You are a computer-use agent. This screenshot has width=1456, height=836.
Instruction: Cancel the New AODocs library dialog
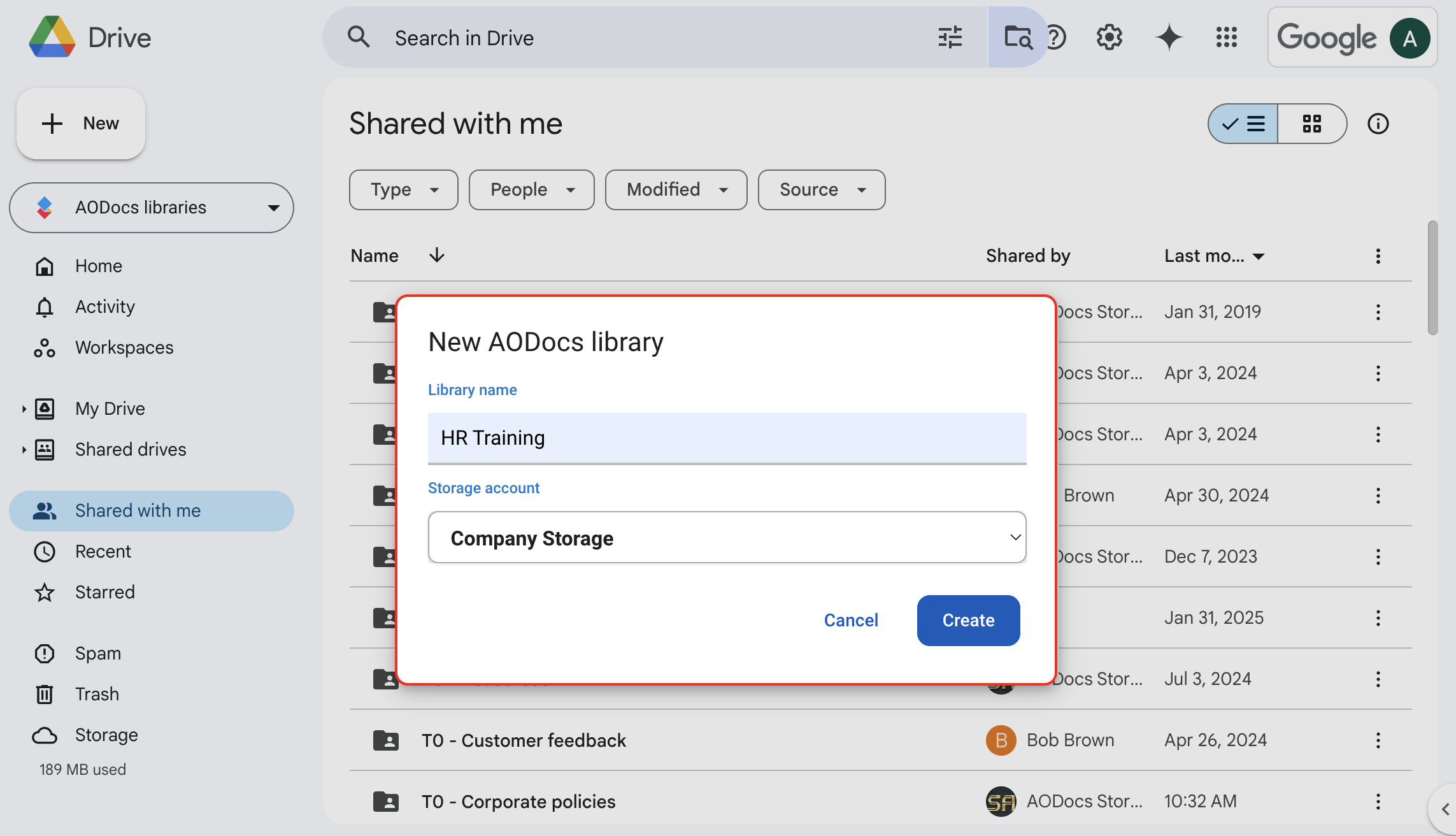click(851, 621)
